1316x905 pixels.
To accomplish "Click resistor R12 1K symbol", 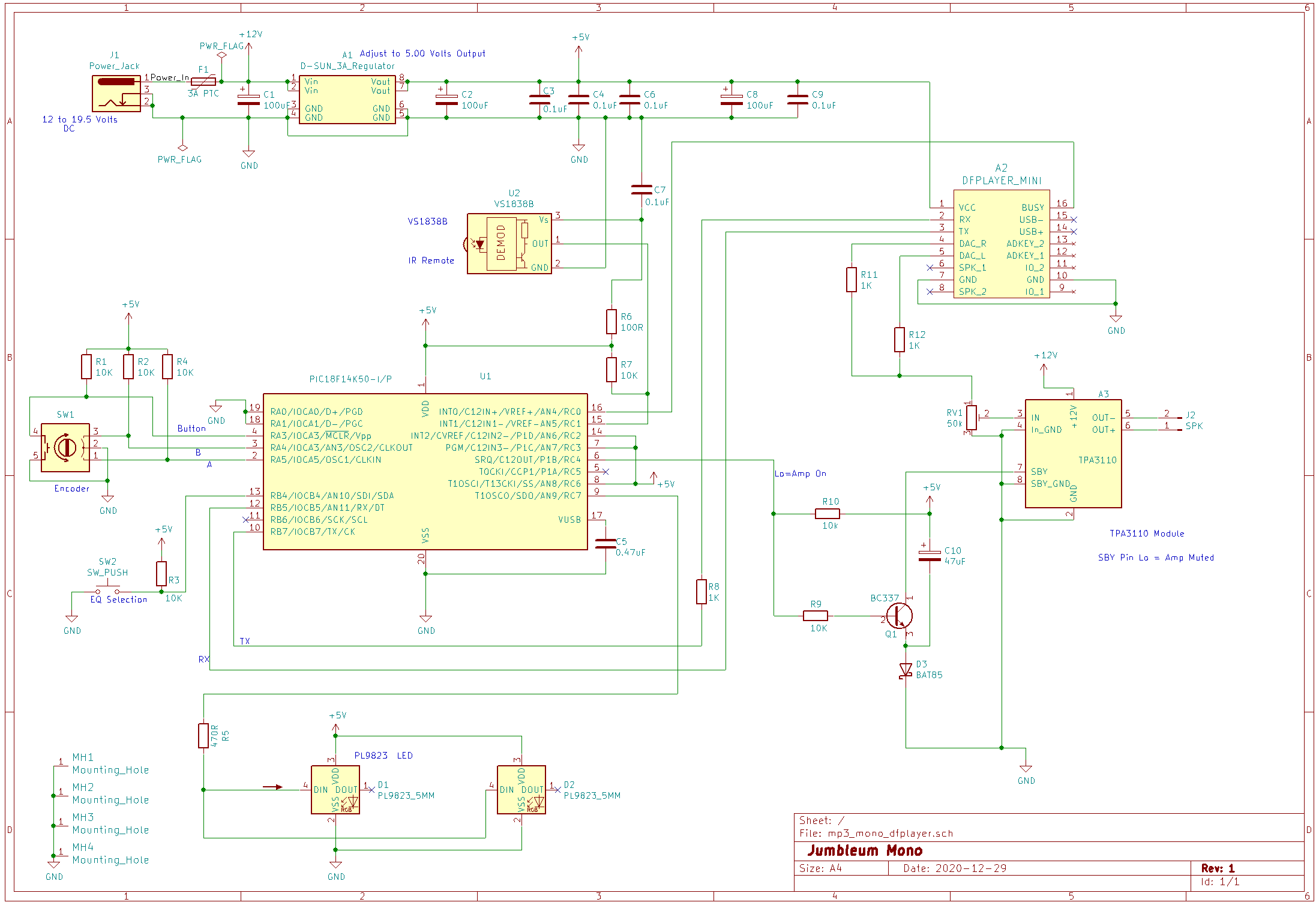I will (x=900, y=340).
